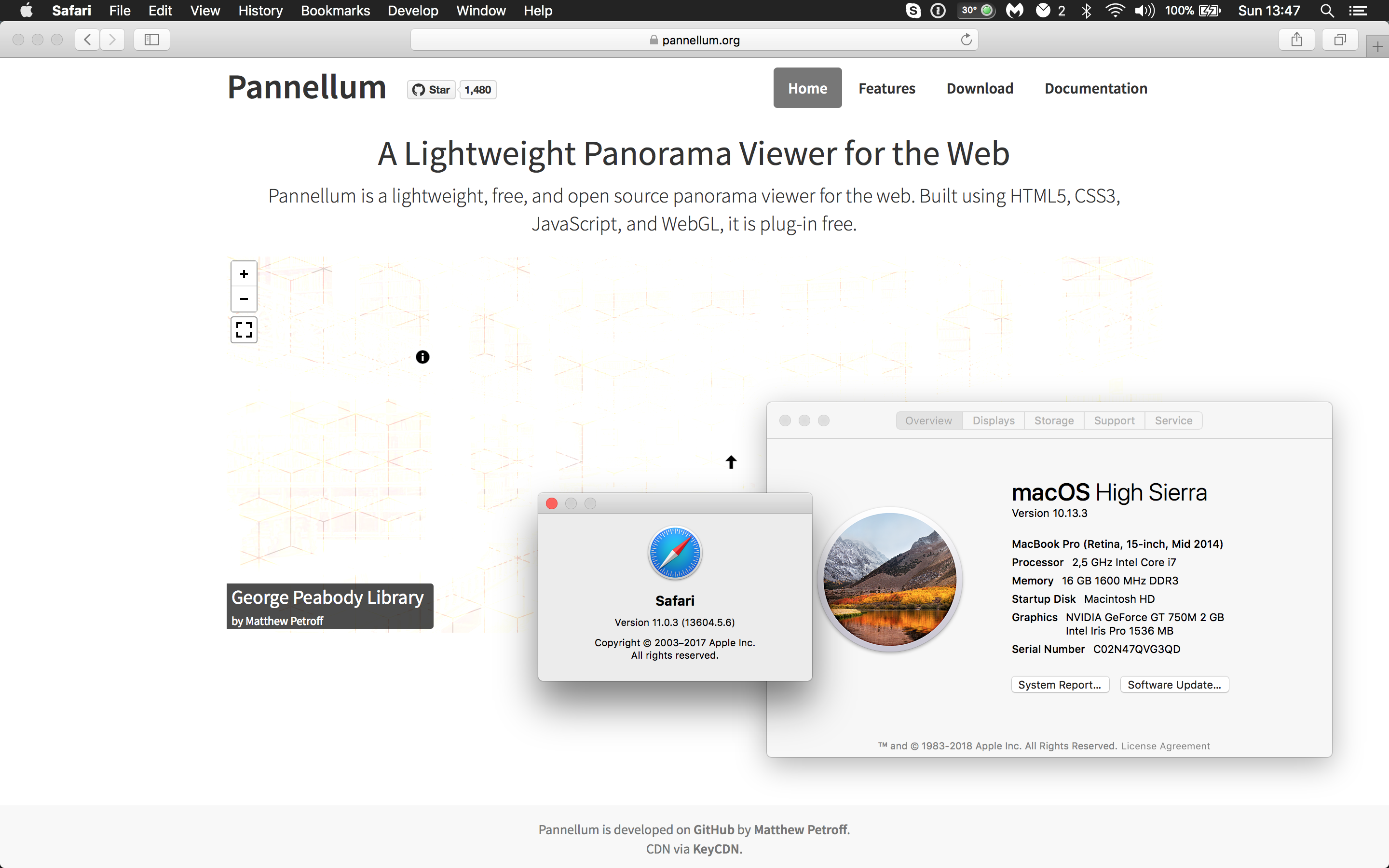The image size is (1389, 868).
Task: Click the High Sierra mountain image
Action: (890, 579)
